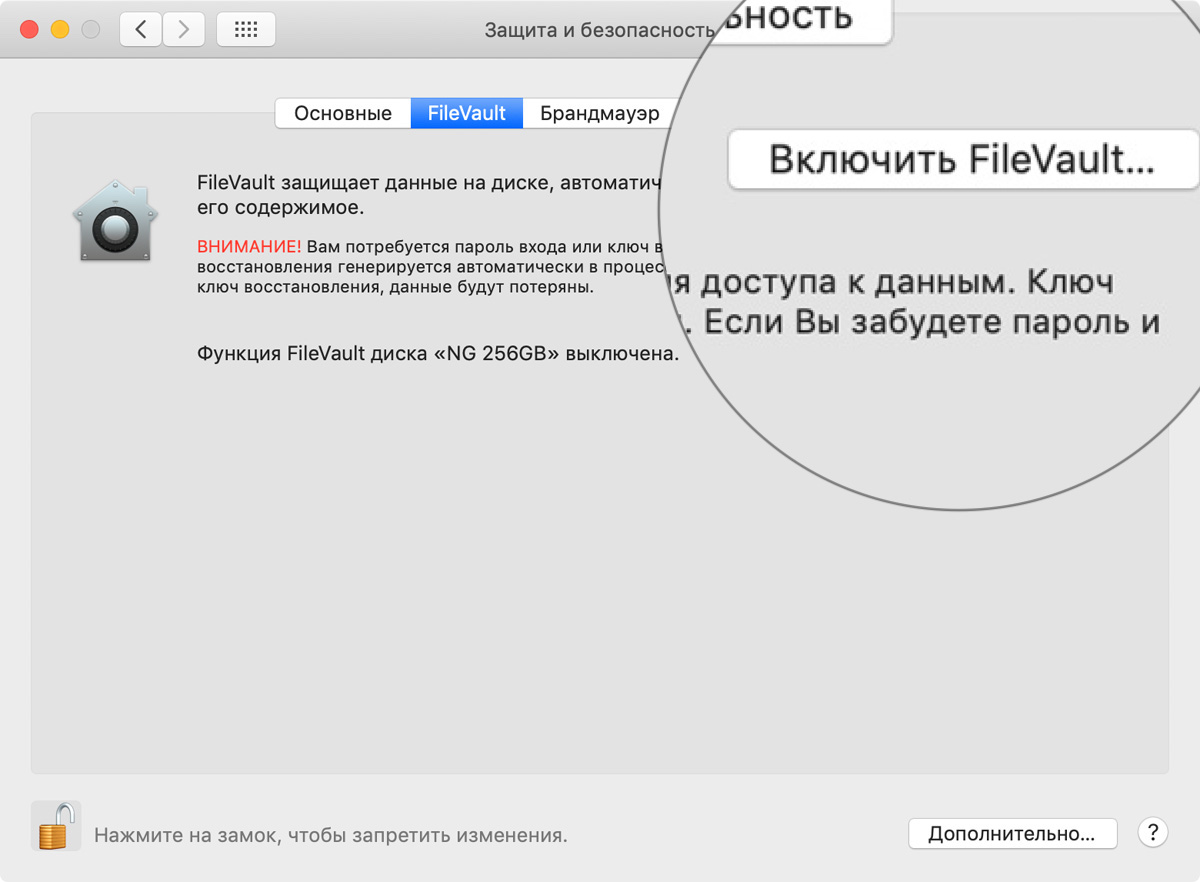Select the FileVault tab
The width and height of the screenshot is (1200, 882).
point(466,113)
